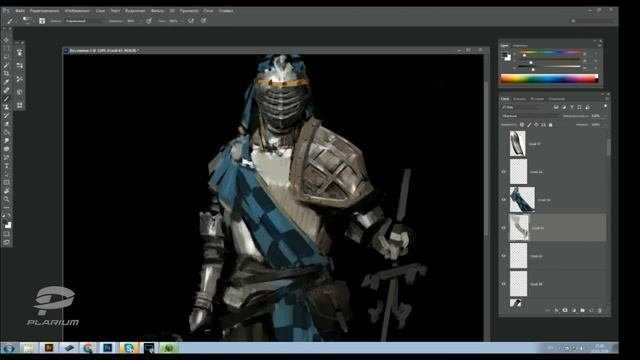The width and height of the screenshot is (640, 360).
Task: Select the Healing Brush tool
Action: pos(6,90)
